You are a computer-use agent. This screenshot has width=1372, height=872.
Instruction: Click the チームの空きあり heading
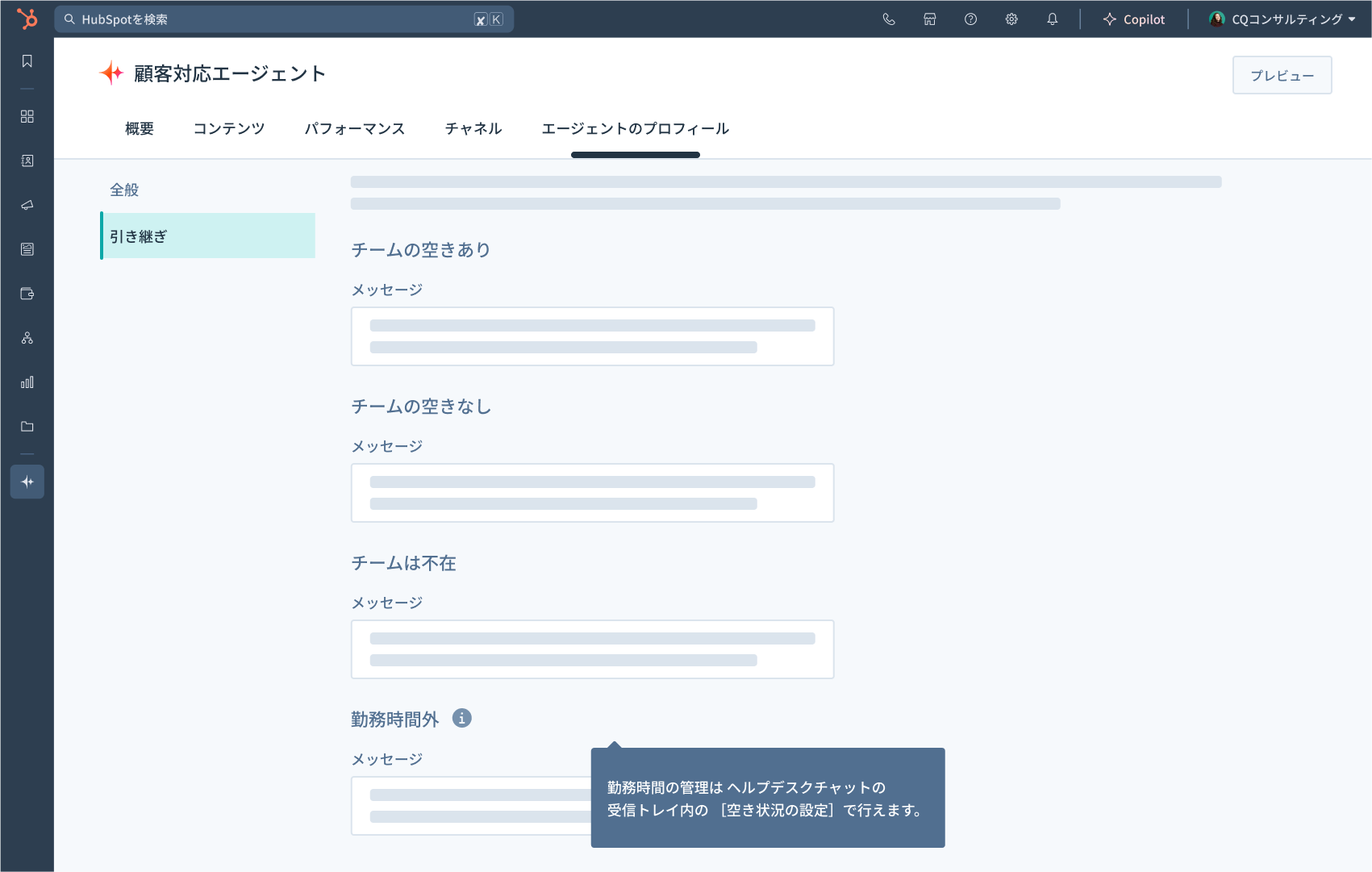click(x=421, y=250)
